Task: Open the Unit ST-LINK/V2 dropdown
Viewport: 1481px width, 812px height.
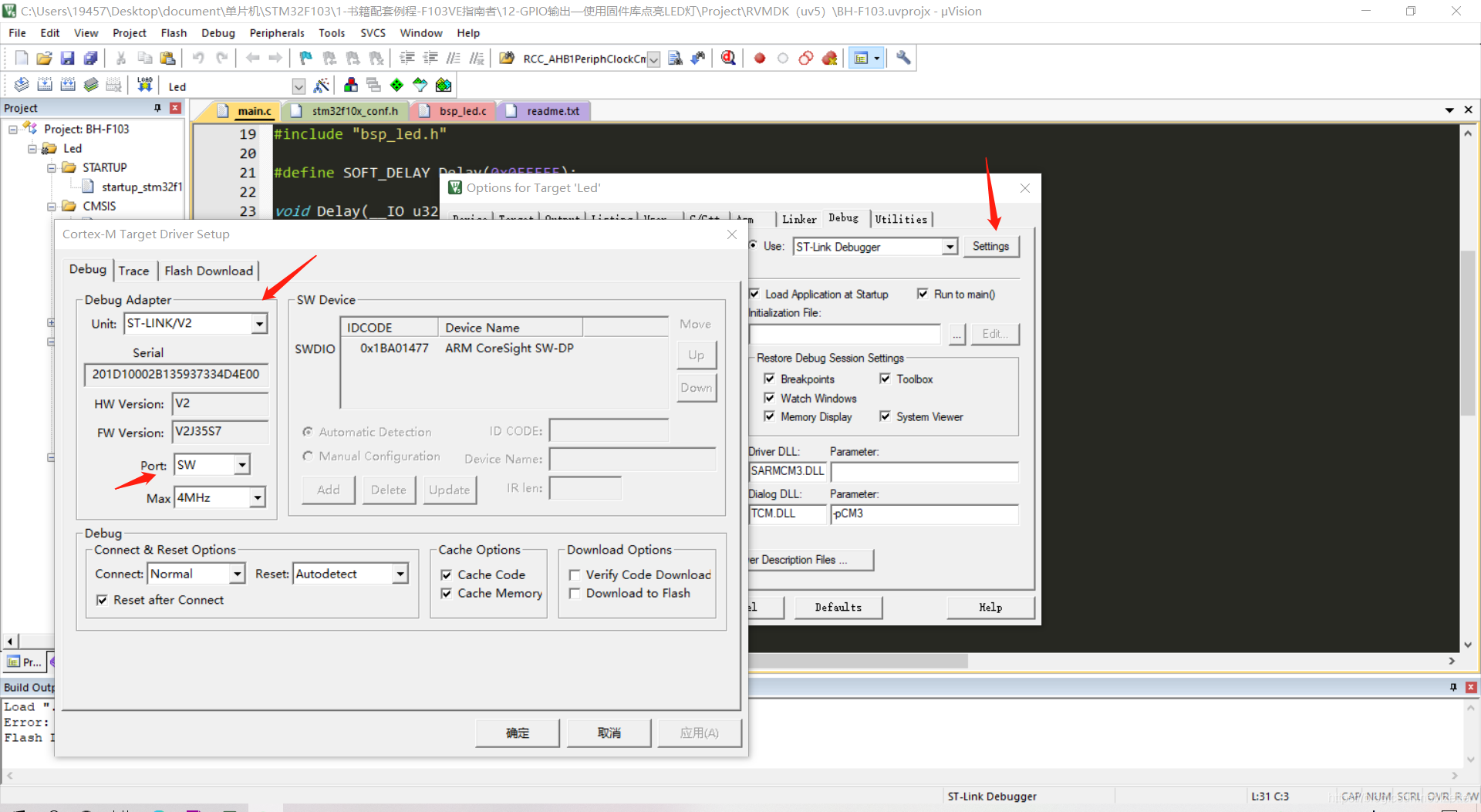Action: (259, 324)
